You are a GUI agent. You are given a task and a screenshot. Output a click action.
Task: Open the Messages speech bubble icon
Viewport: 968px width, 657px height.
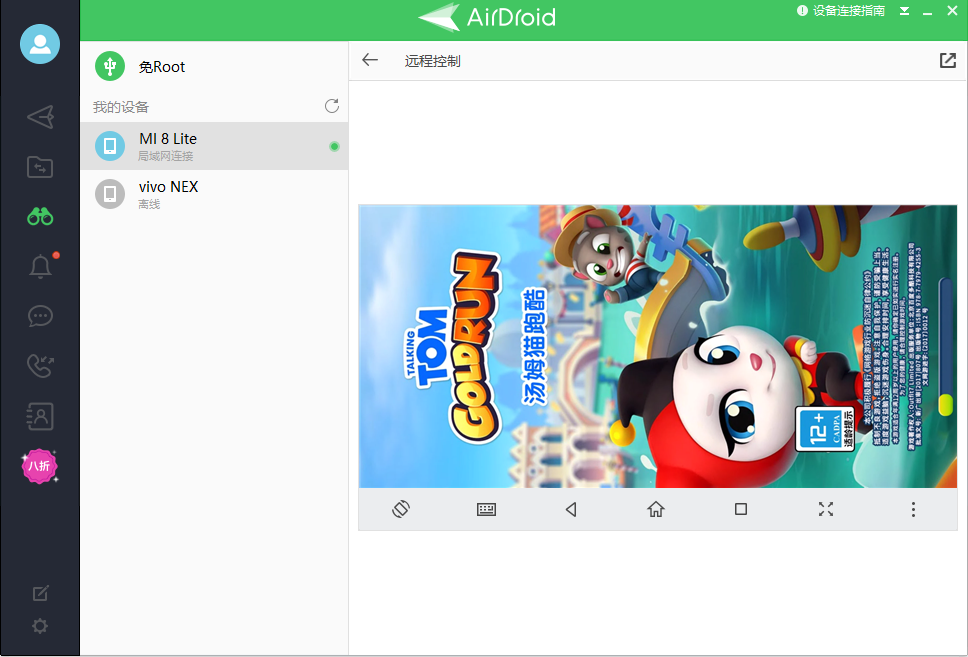pyautogui.click(x=40, y=316)
